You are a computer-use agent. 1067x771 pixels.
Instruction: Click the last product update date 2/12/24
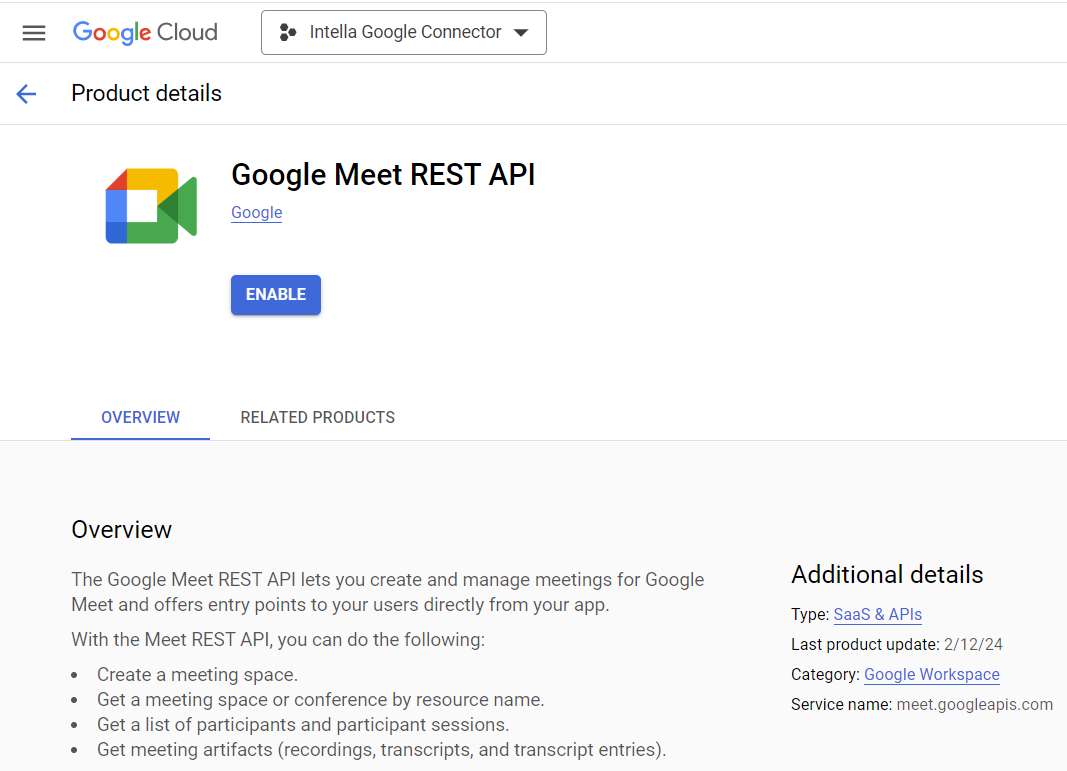(x=973, y=644)
